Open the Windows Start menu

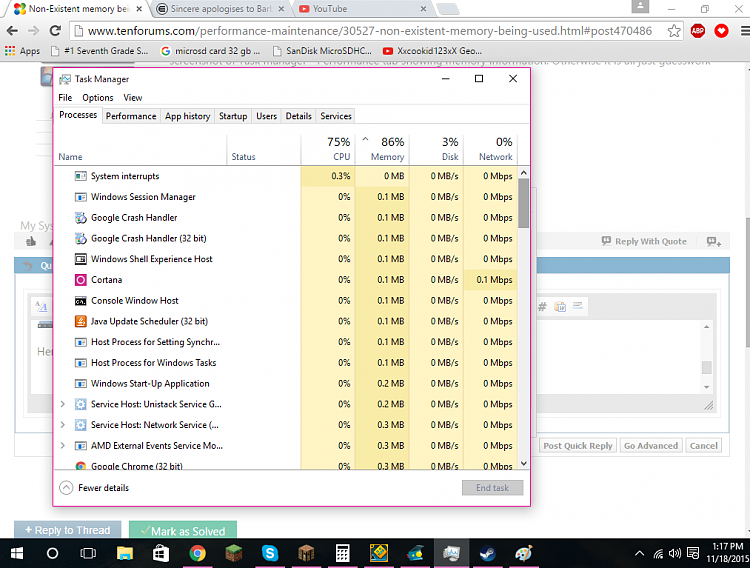(x=17, y=554)
